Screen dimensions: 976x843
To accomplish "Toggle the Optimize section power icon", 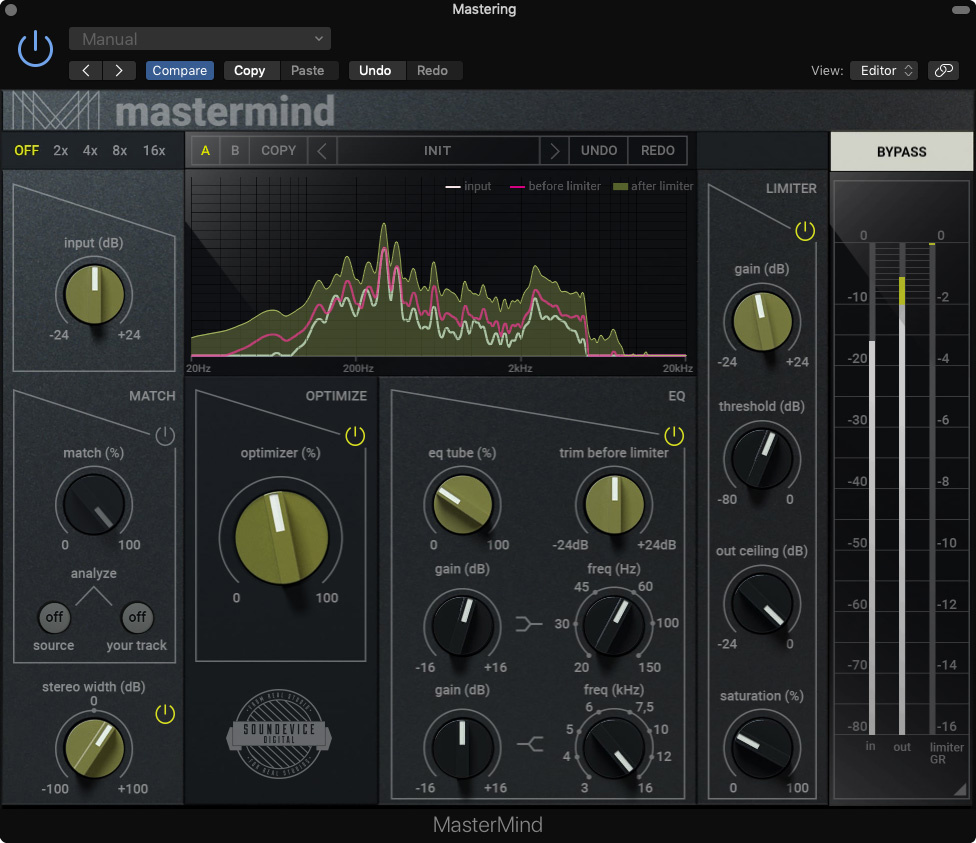I will point(355,436).
